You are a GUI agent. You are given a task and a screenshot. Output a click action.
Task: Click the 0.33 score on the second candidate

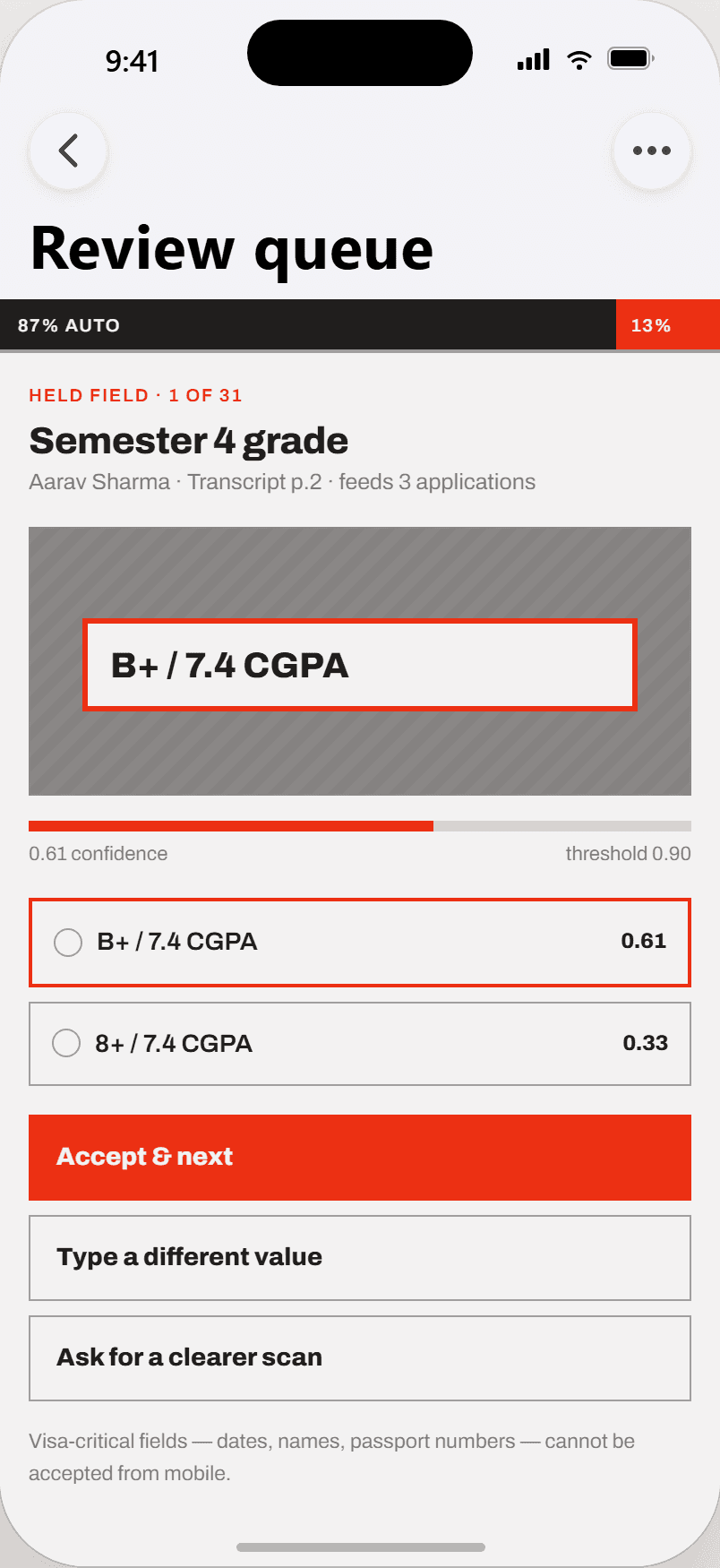point(646,1043)
